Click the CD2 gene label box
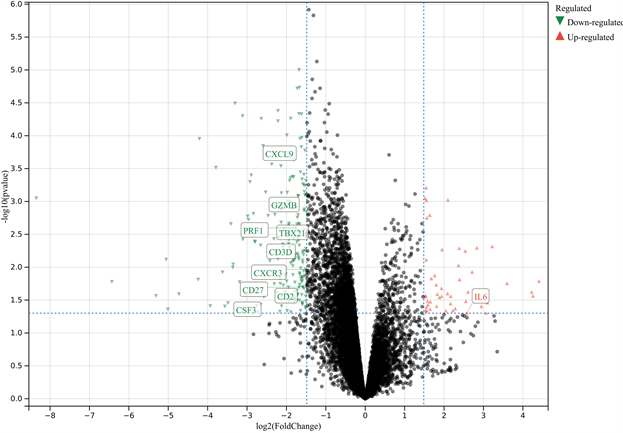 (286, 296)
